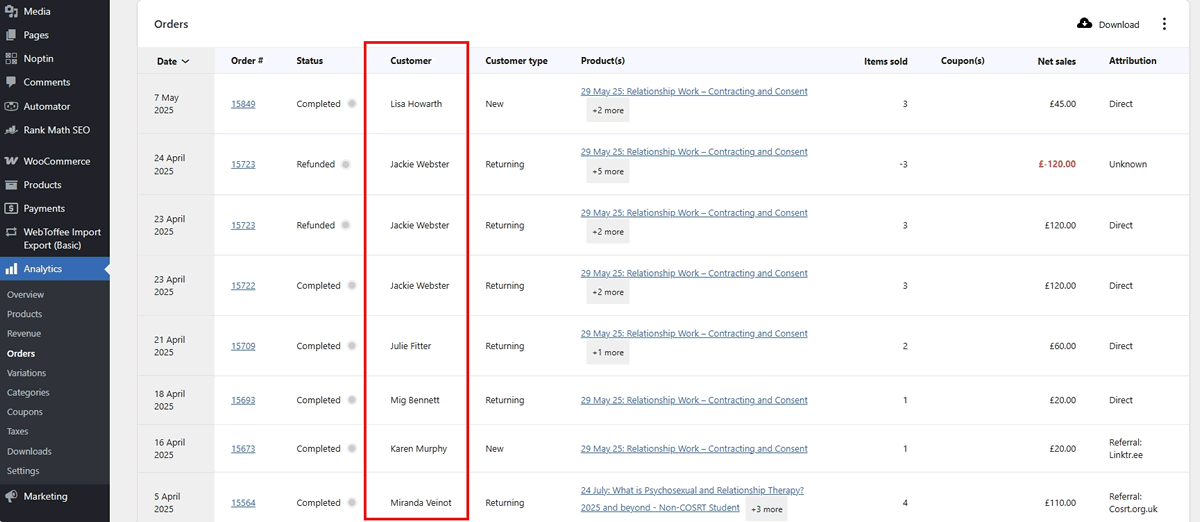
Task: Click the Order # column header
Action: [247, 61]
